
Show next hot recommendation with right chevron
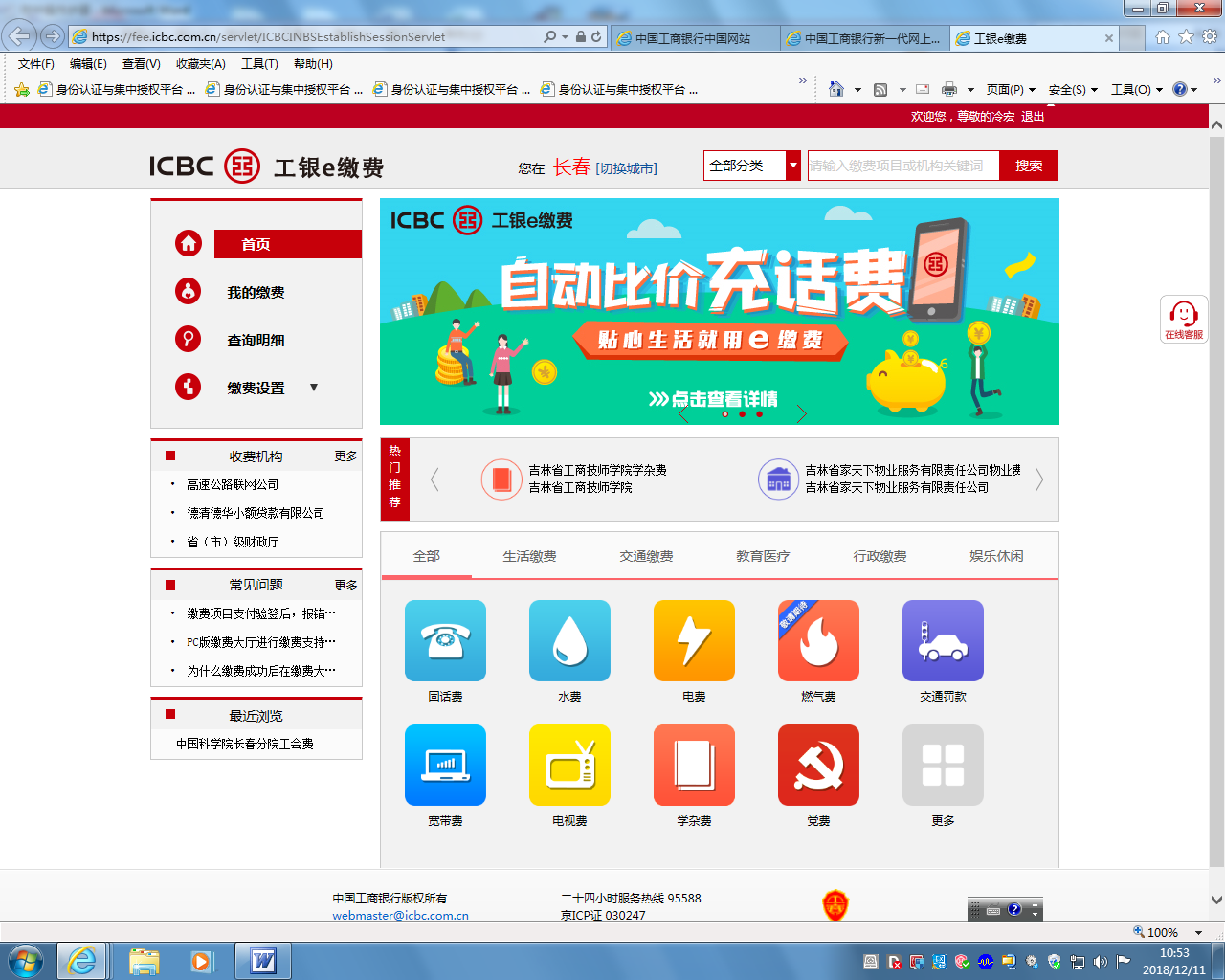point(1039,479)
